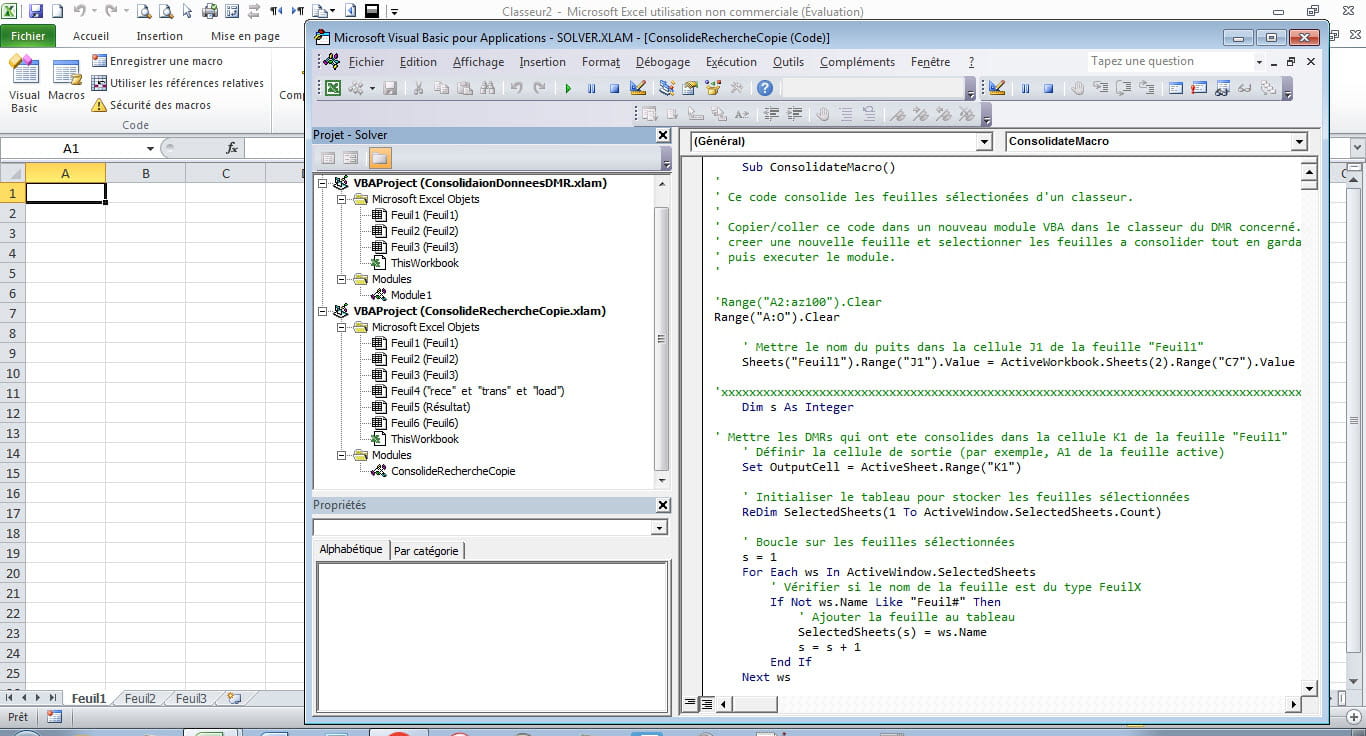Close the Projet - Solver pane
The width and height of the screenshot is (1366, 736).
(662, 135)
